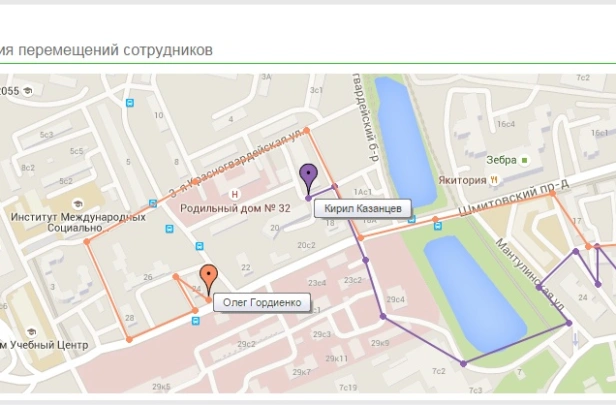This screenshot has width=616, height=405.
Task: Click the Институт Международных graduation cap icon
Action: click(x=78, y=204)
